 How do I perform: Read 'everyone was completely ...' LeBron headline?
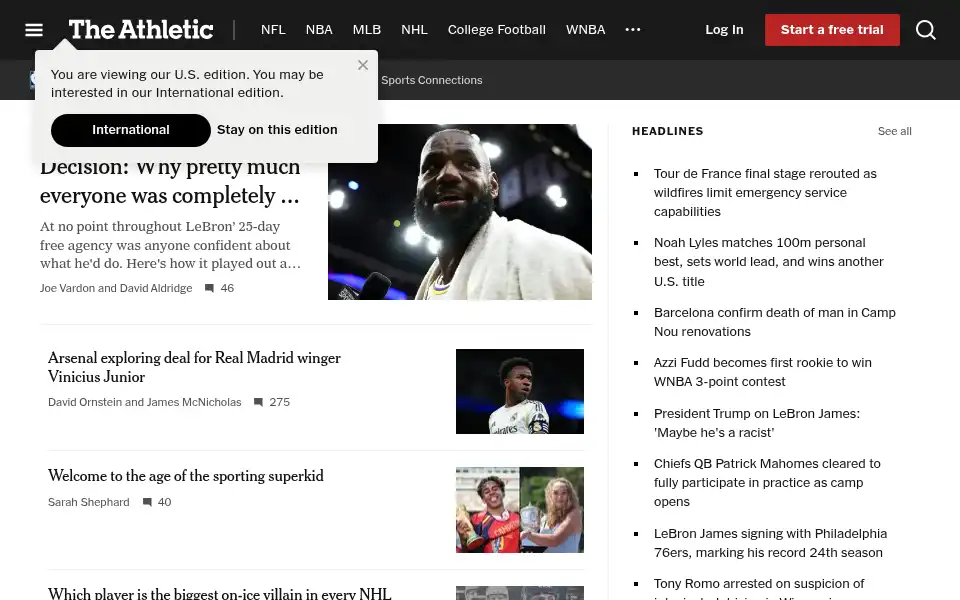[170, 195]
